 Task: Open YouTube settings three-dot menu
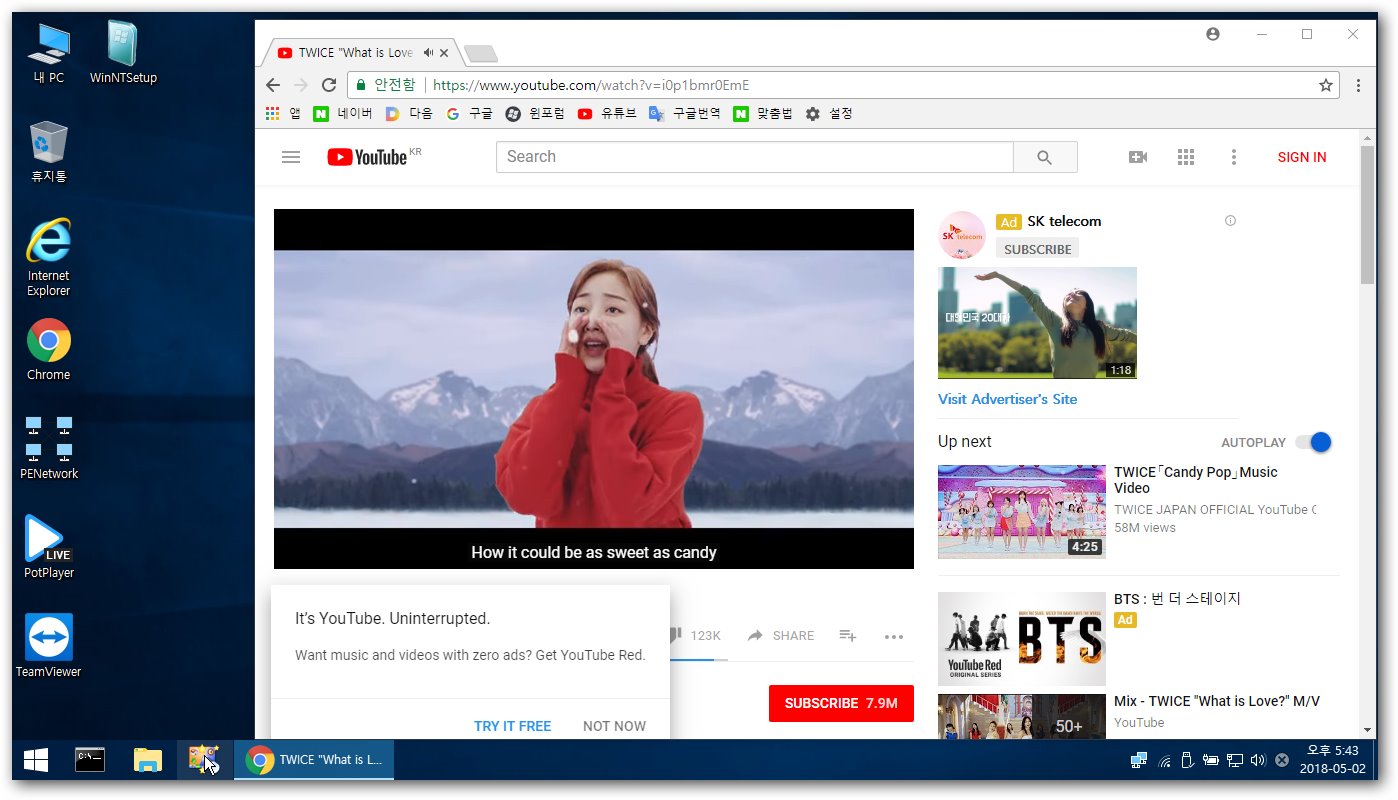[1234, 157]
